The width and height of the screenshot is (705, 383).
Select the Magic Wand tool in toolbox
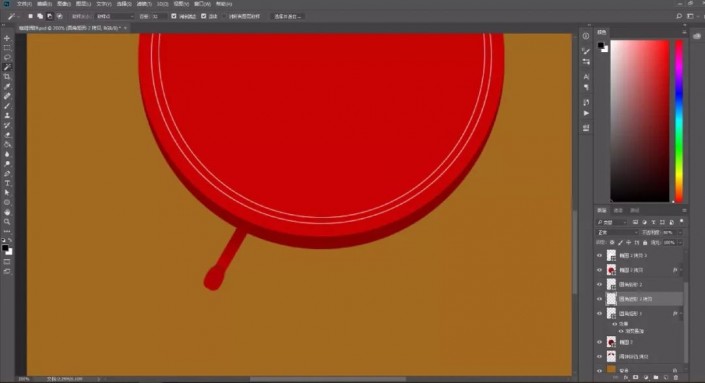pyautogui.click(x=7, y=67)
